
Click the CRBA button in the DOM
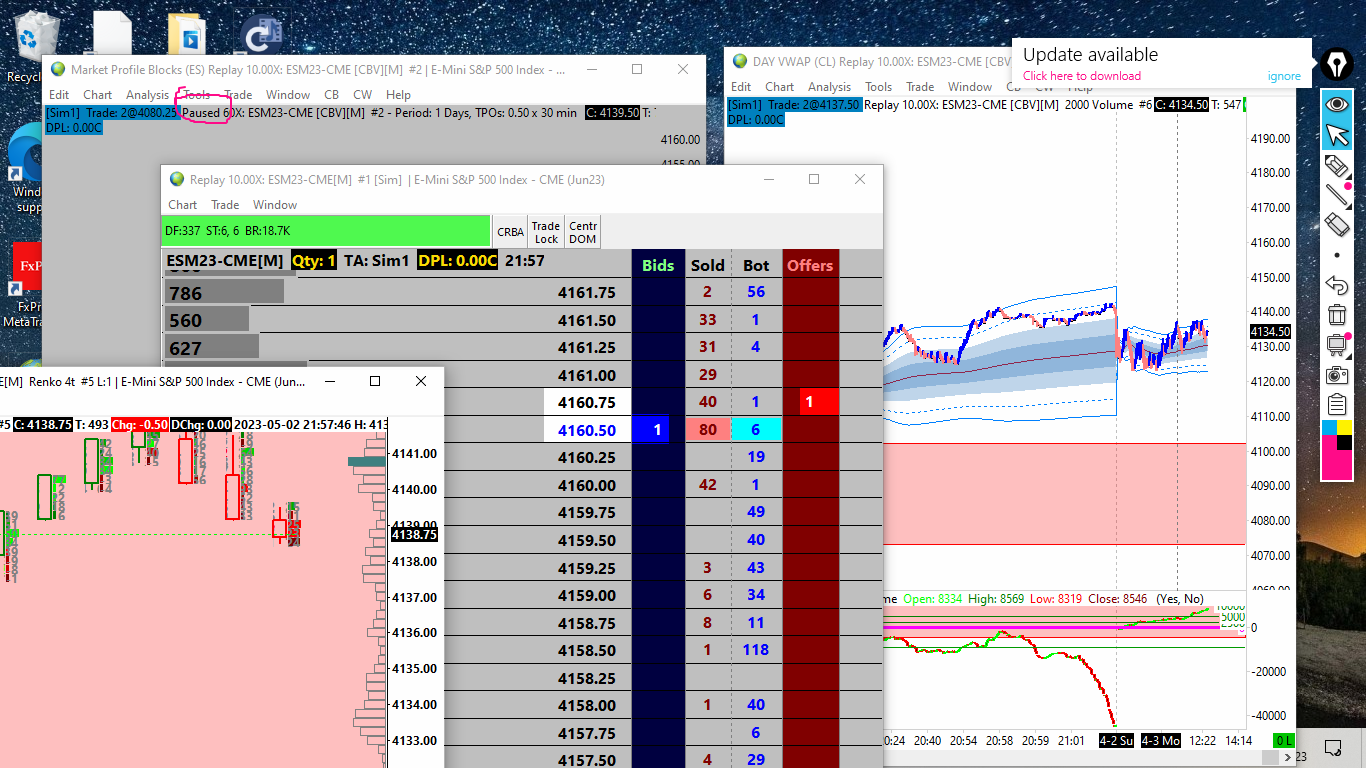(x=510, y=232)
